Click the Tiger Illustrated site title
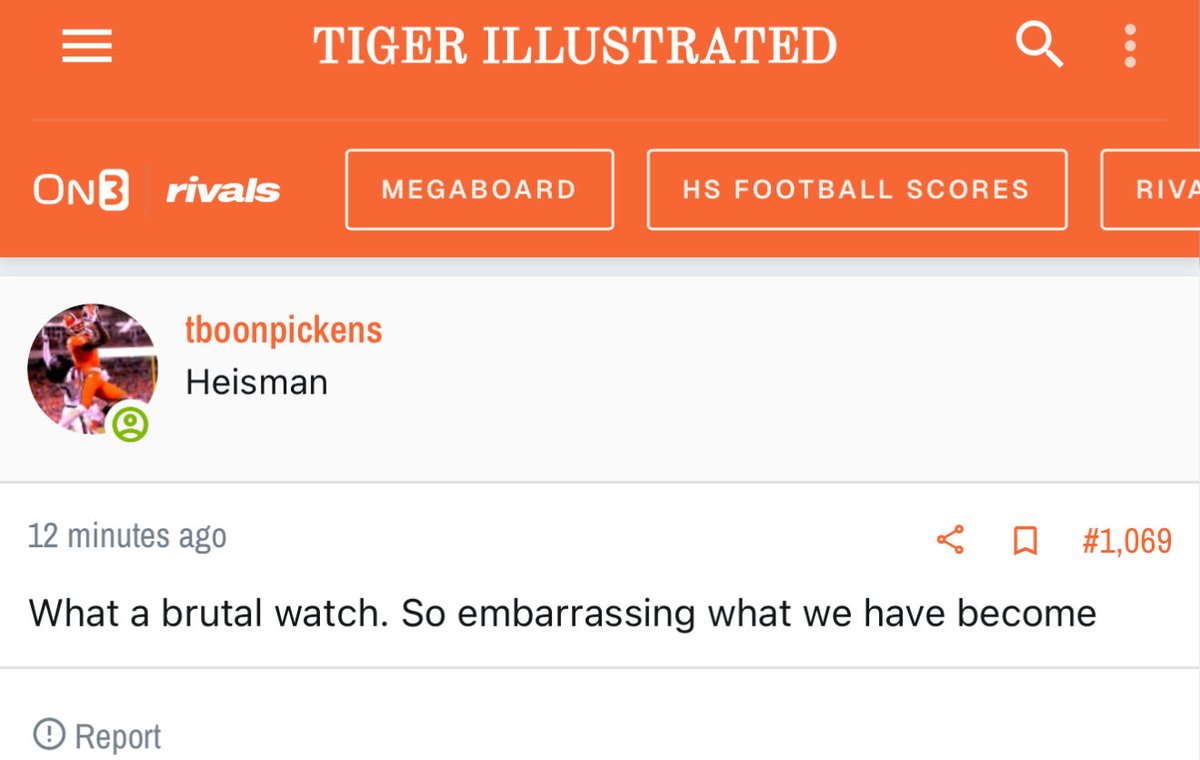This screenshot has height=760, width=1200. [575, 46]
